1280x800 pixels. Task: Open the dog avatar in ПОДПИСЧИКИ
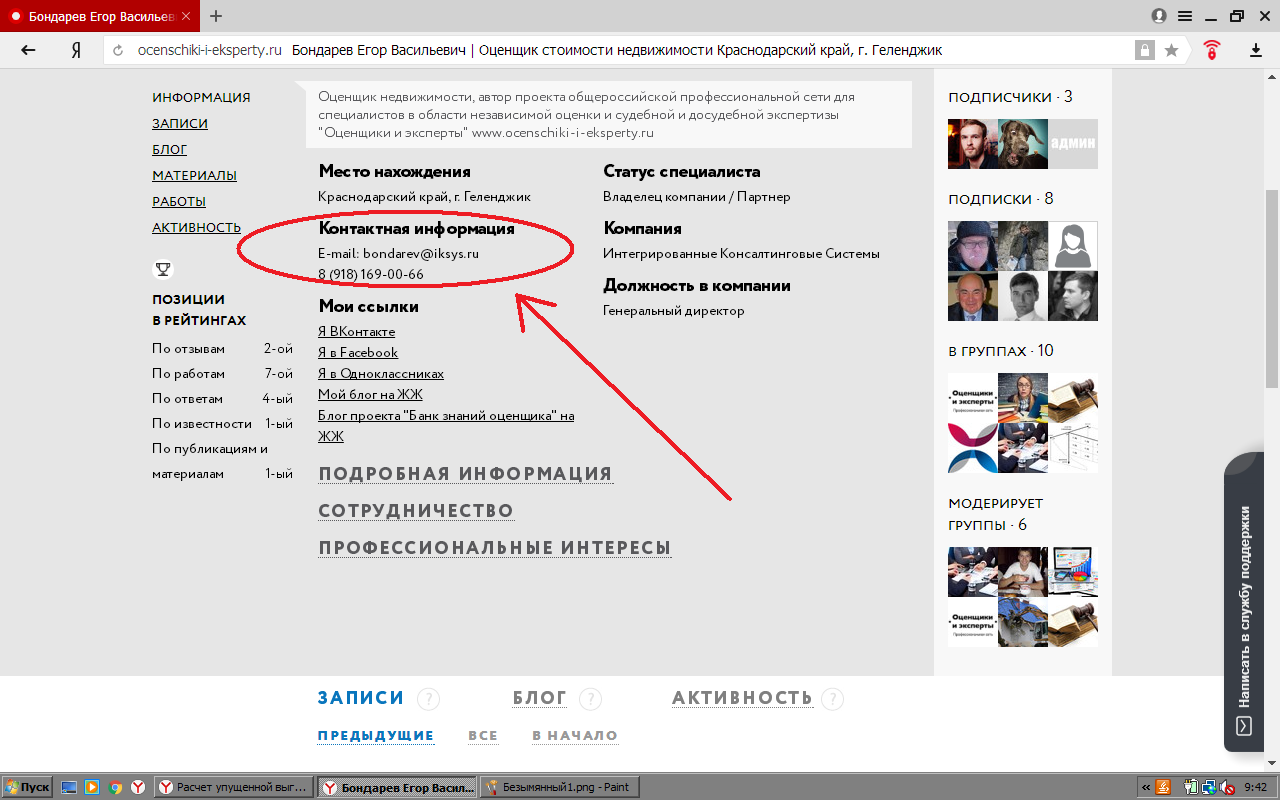tap(1023, 144)
